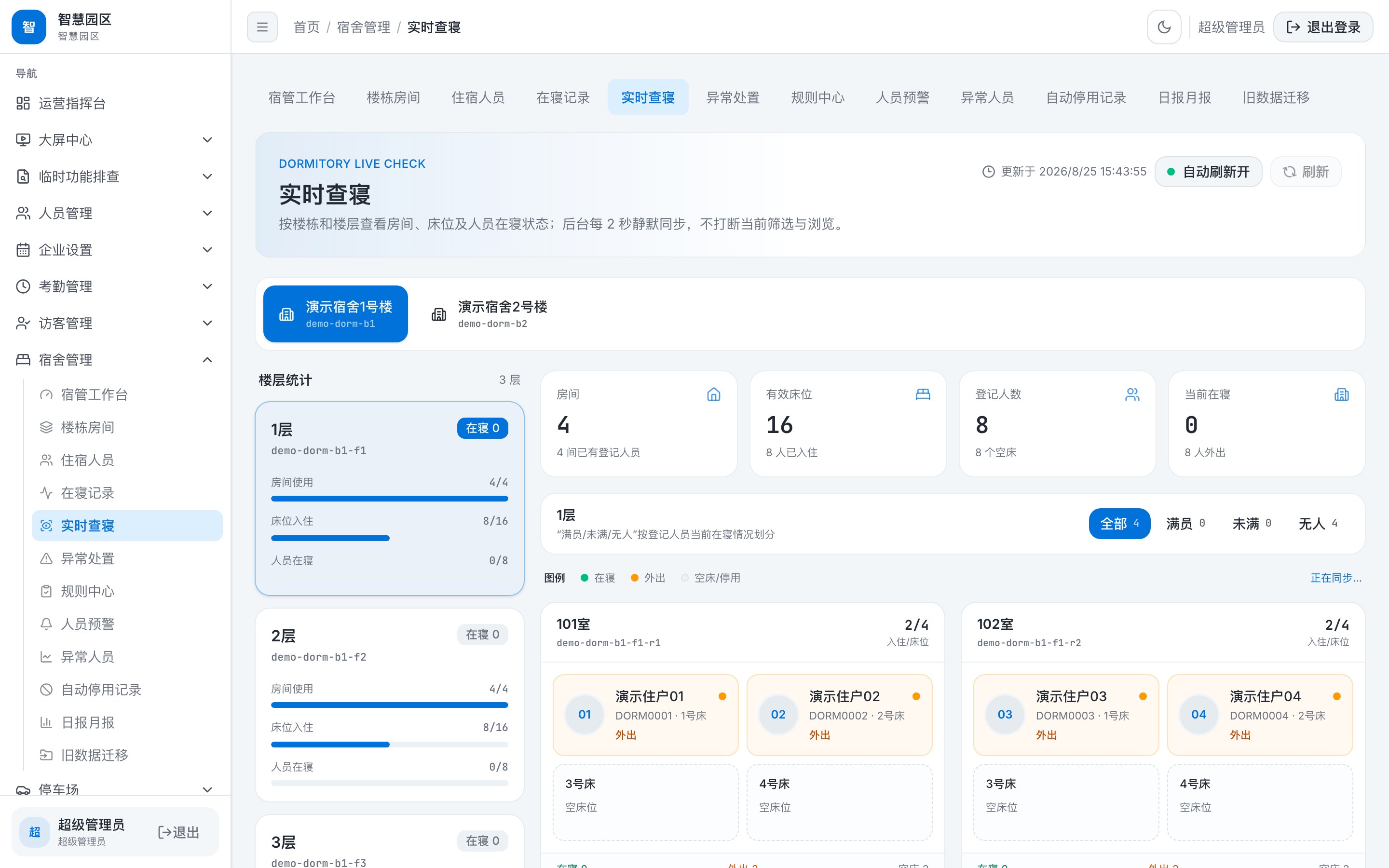Click the 临时功能排查 file search icon
The width and height of the screenshot is (1389, 868).
[x=23, y=177]
